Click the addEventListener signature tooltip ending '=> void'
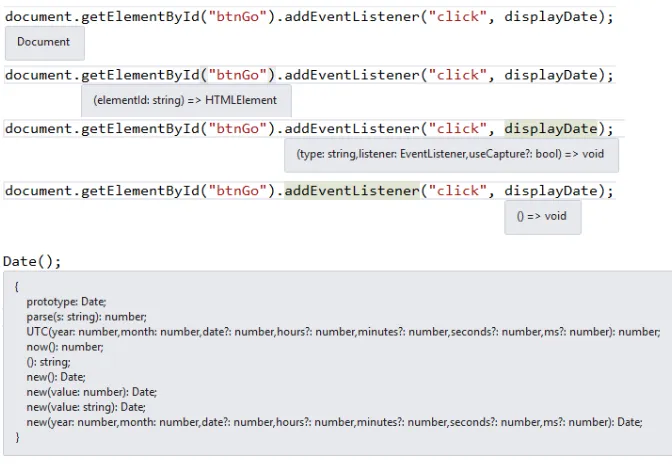 pyautogui.click(x=451, y=155)
